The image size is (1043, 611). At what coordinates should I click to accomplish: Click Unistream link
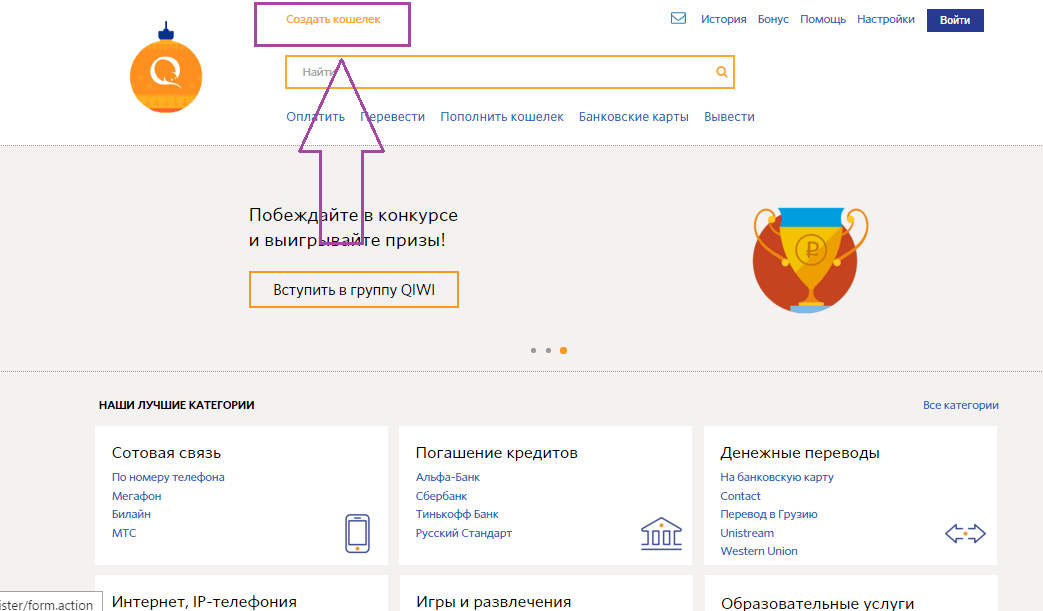pyautogui.click(x=747, y=533)
